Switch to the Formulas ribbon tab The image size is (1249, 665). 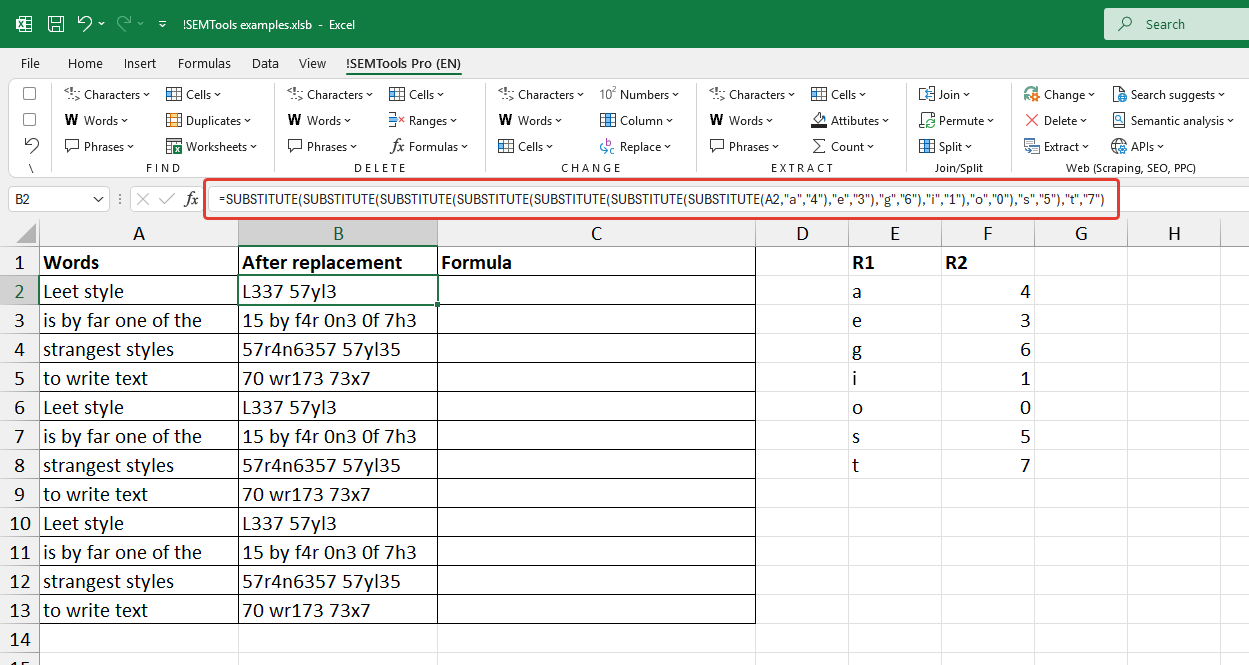coord(204,62)
